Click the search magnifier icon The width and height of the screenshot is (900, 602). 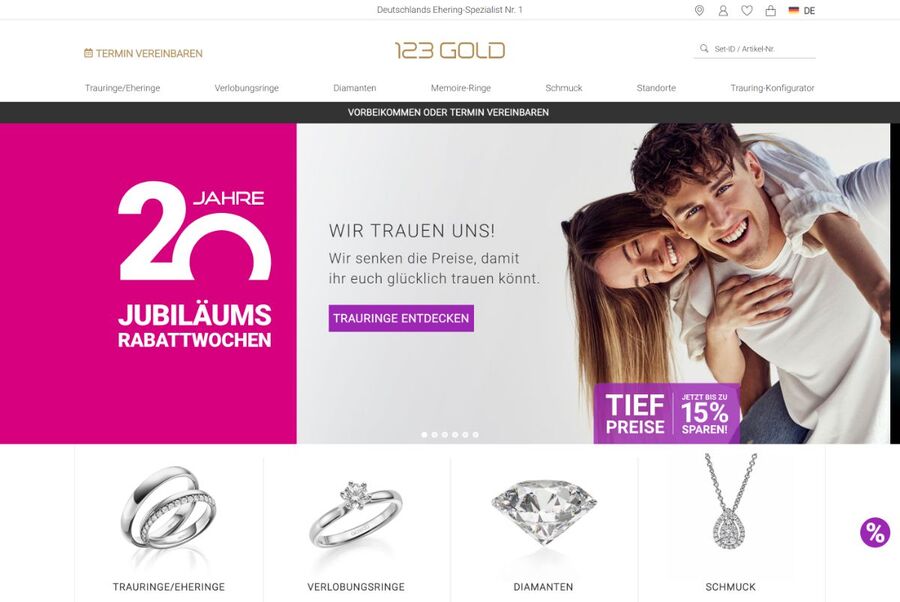pyautogui.click(x=704, y=49)
